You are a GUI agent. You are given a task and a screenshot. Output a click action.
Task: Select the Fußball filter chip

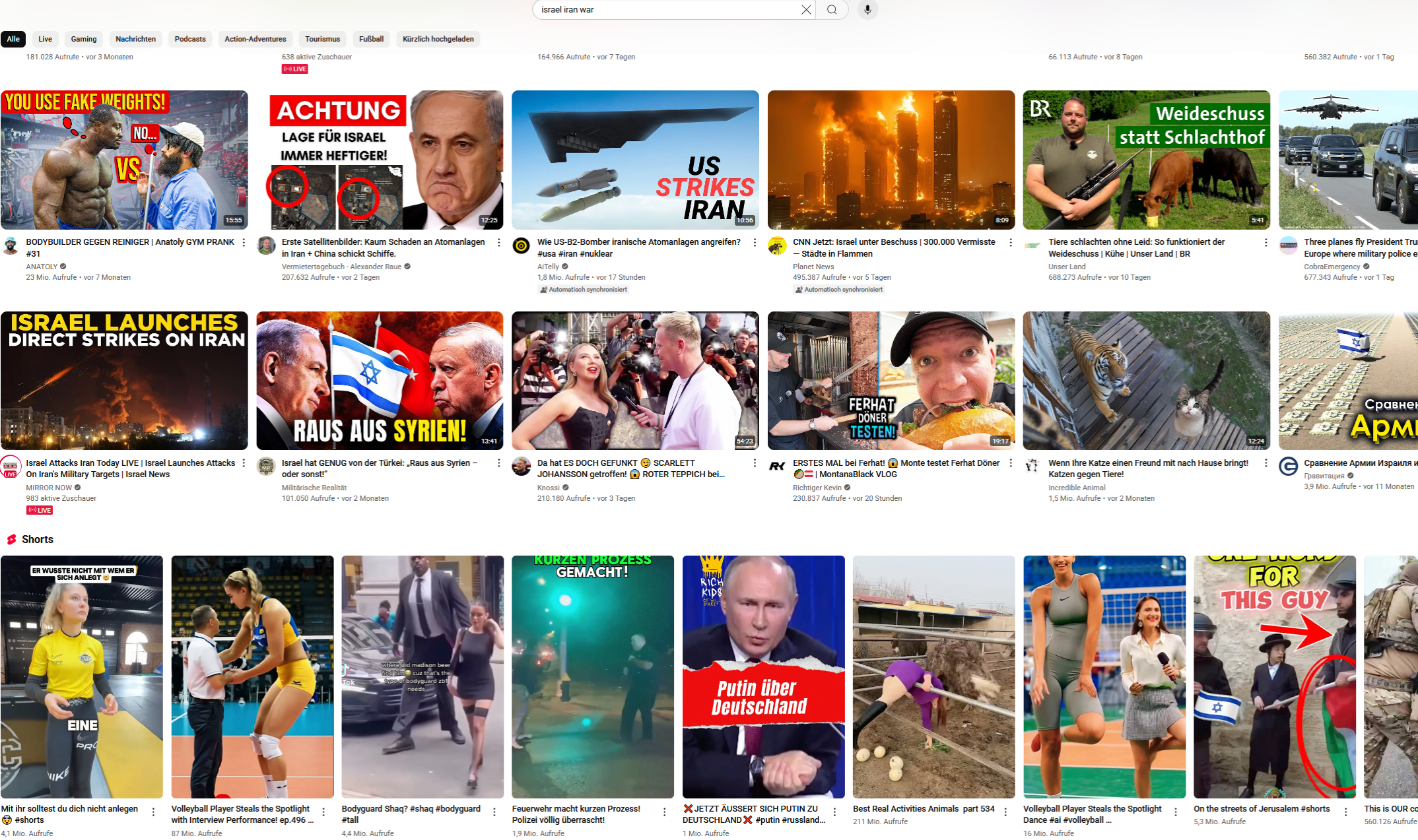pos(371,39)
